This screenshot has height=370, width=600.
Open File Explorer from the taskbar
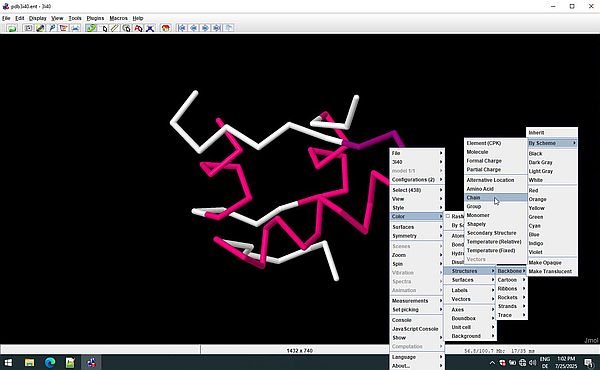(x=29, y=362)
